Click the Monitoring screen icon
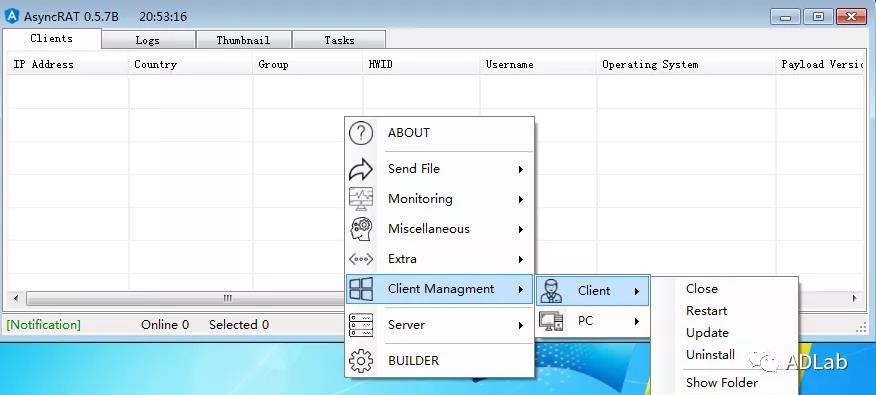Viewport: 876px width, 395px height. (x=361, y=199)
